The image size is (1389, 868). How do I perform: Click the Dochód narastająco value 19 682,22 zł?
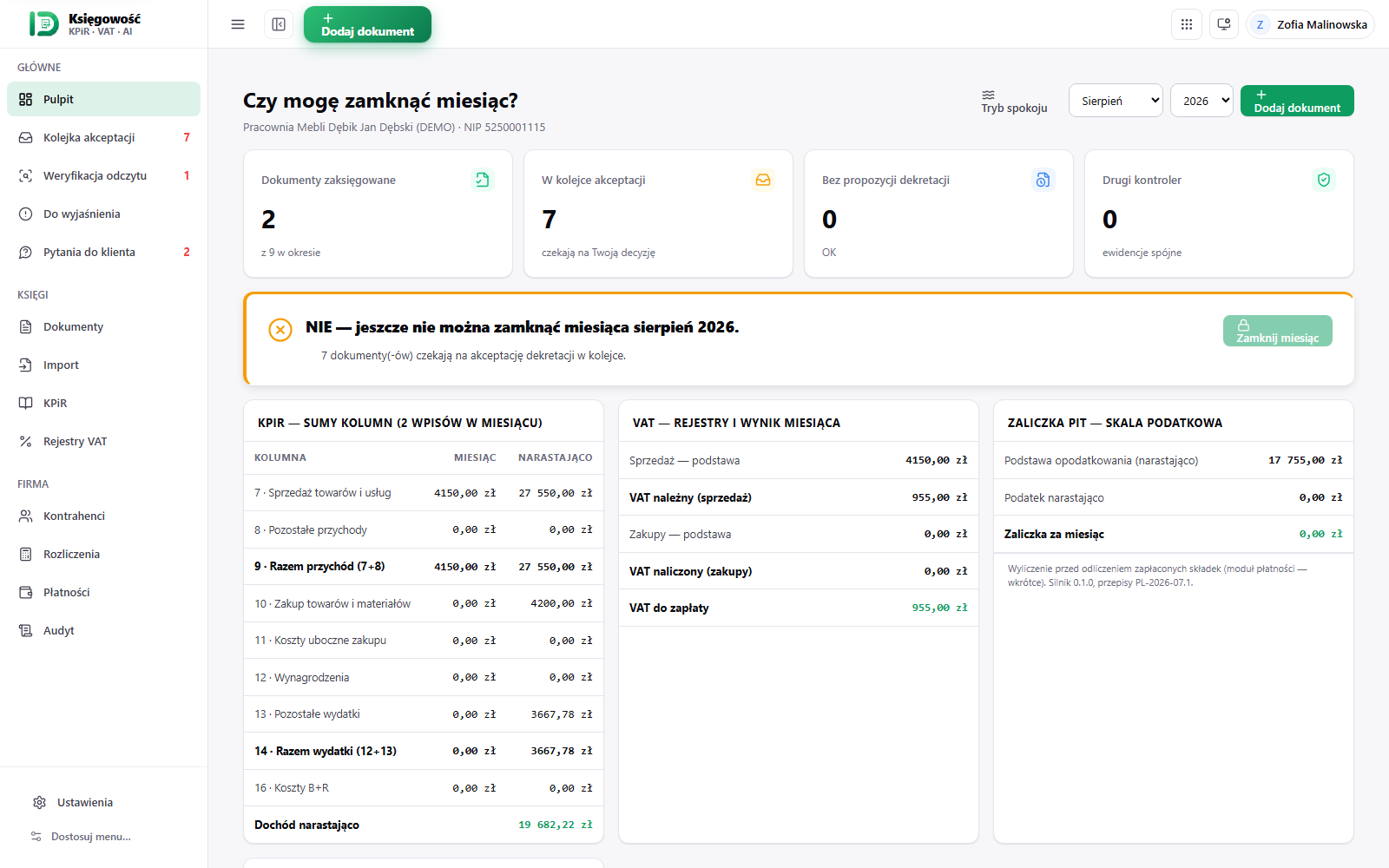(x=556, y=825)
